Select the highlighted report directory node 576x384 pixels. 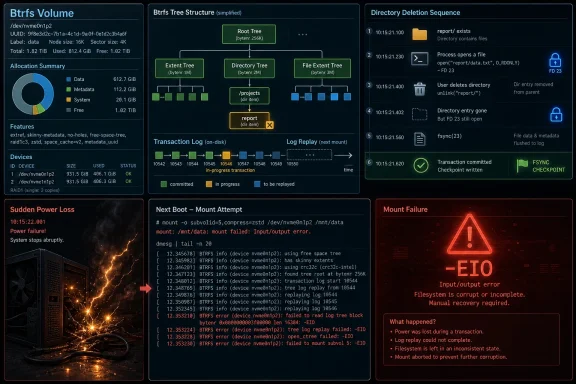click(x=249, y=121)
